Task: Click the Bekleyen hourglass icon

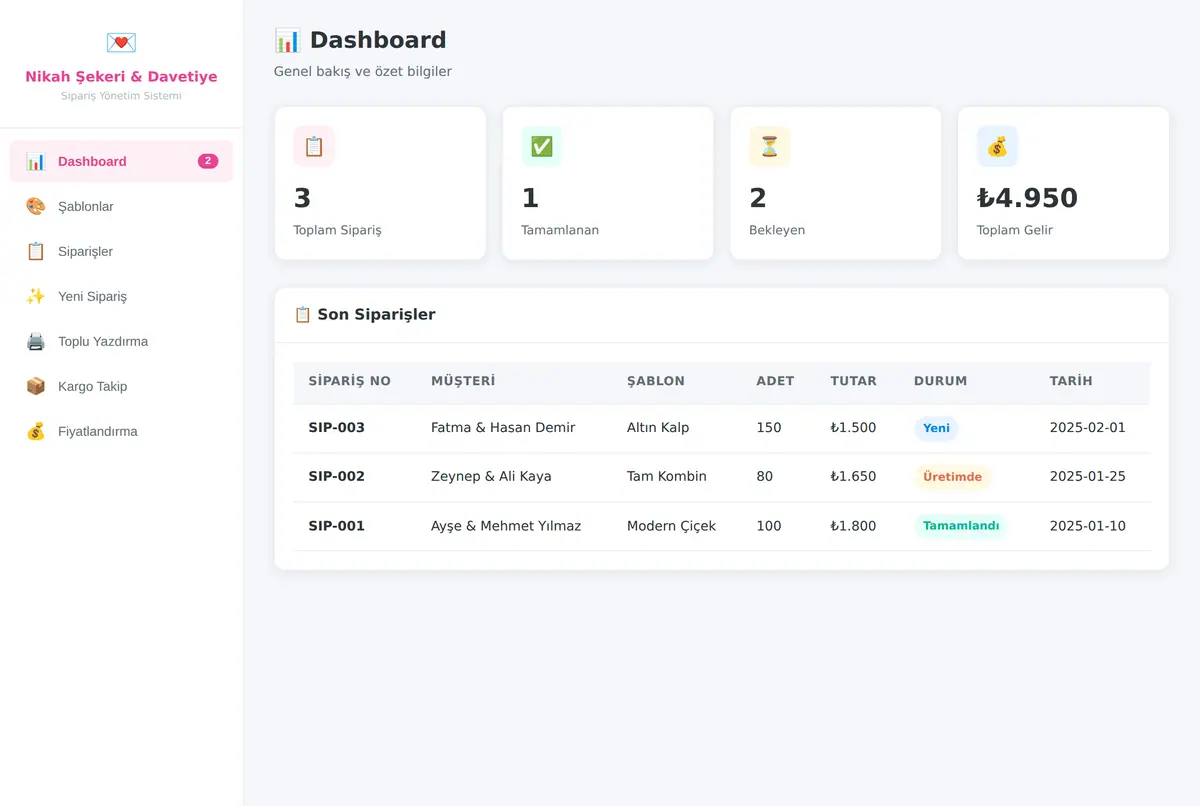Action: 770,147
